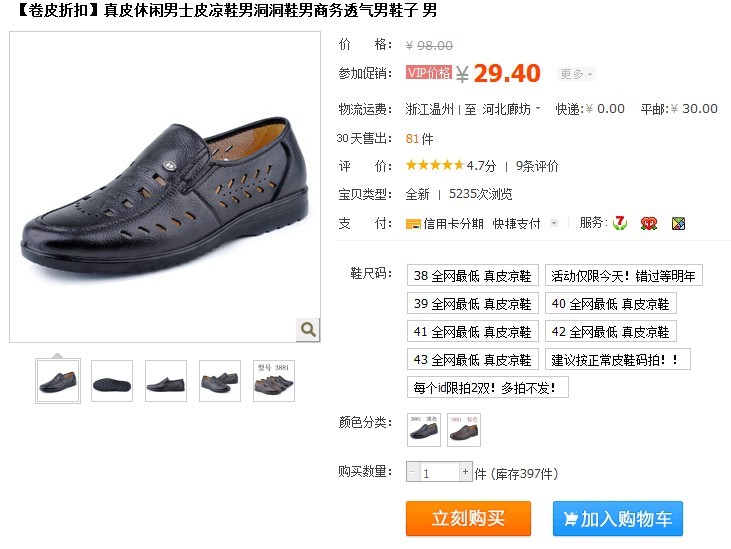731x549 pixels.
Task: Click 加入购物车 add to cart button
Action: coord(618,518)
